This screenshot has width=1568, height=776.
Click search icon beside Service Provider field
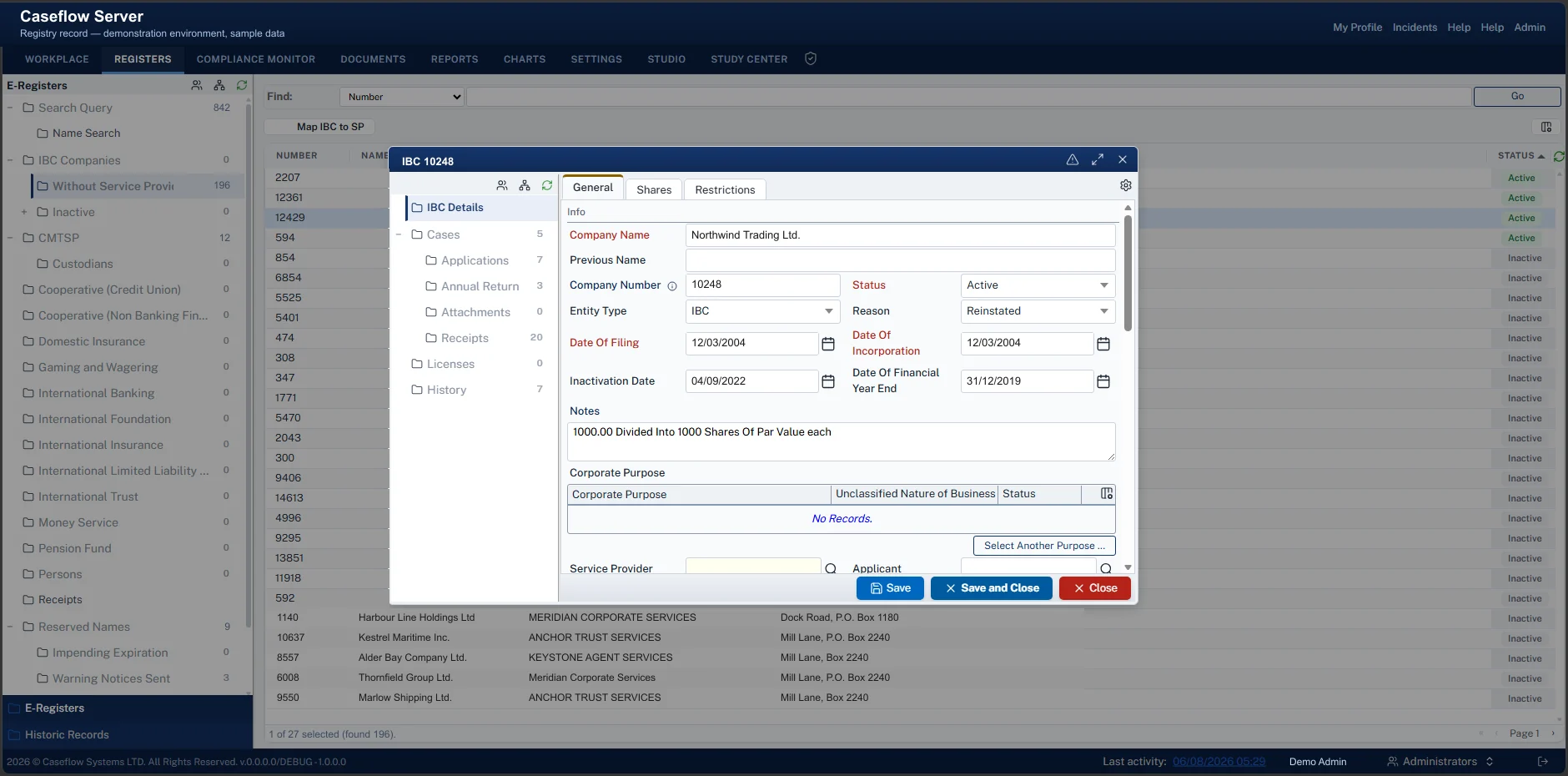(x=831, y=569)
